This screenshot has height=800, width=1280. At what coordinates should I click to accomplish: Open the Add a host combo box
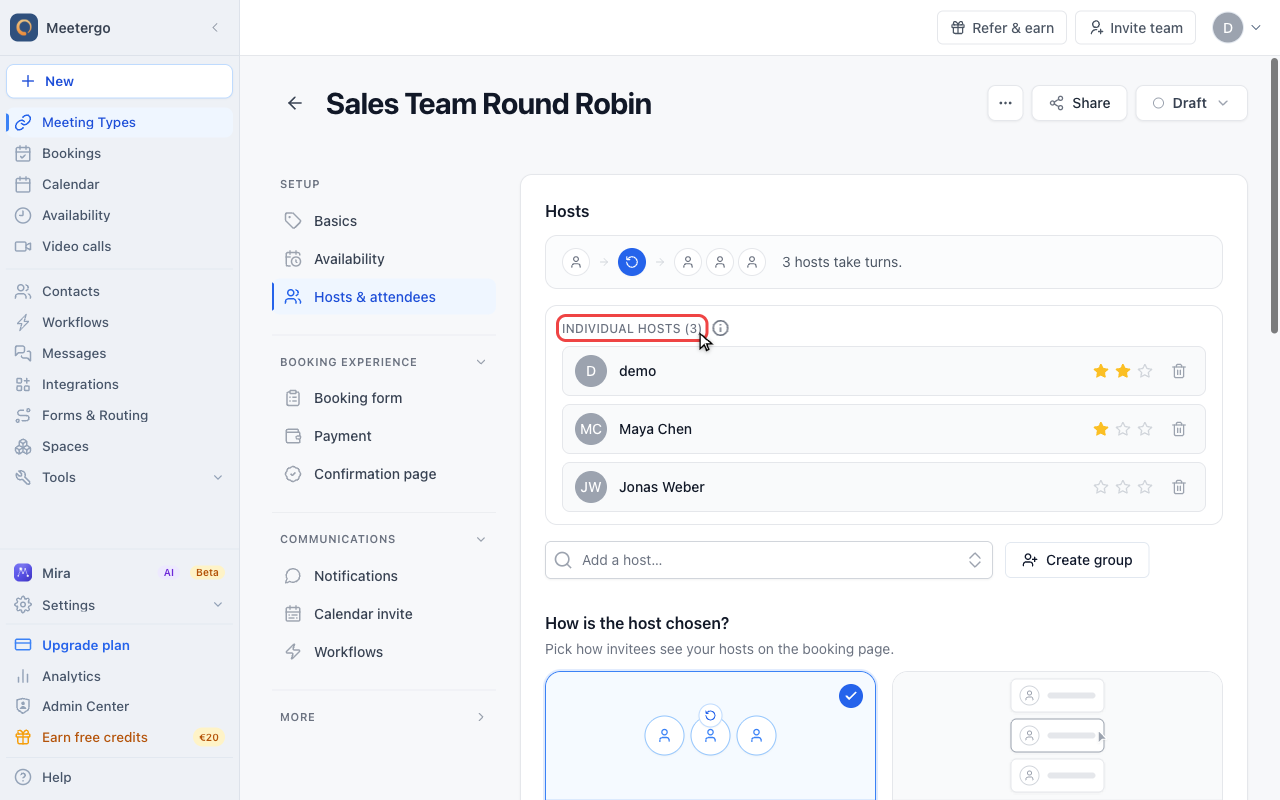(x=768, y=560)
